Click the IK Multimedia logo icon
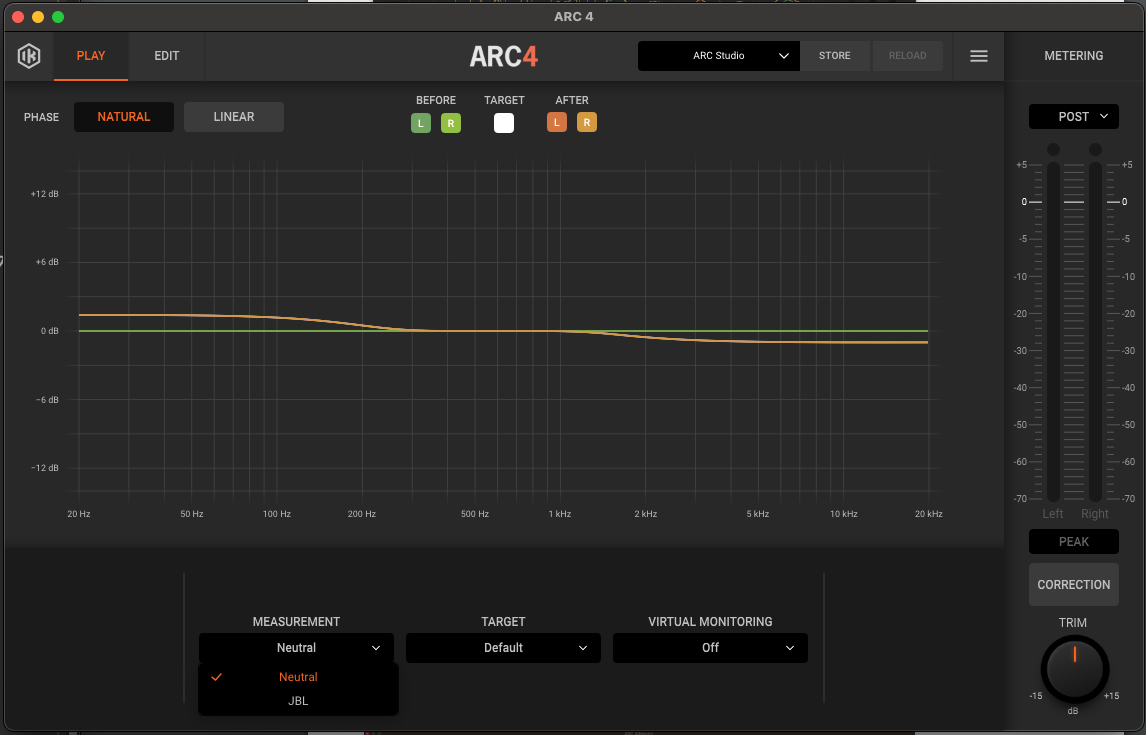 click(x=29, y=56)
